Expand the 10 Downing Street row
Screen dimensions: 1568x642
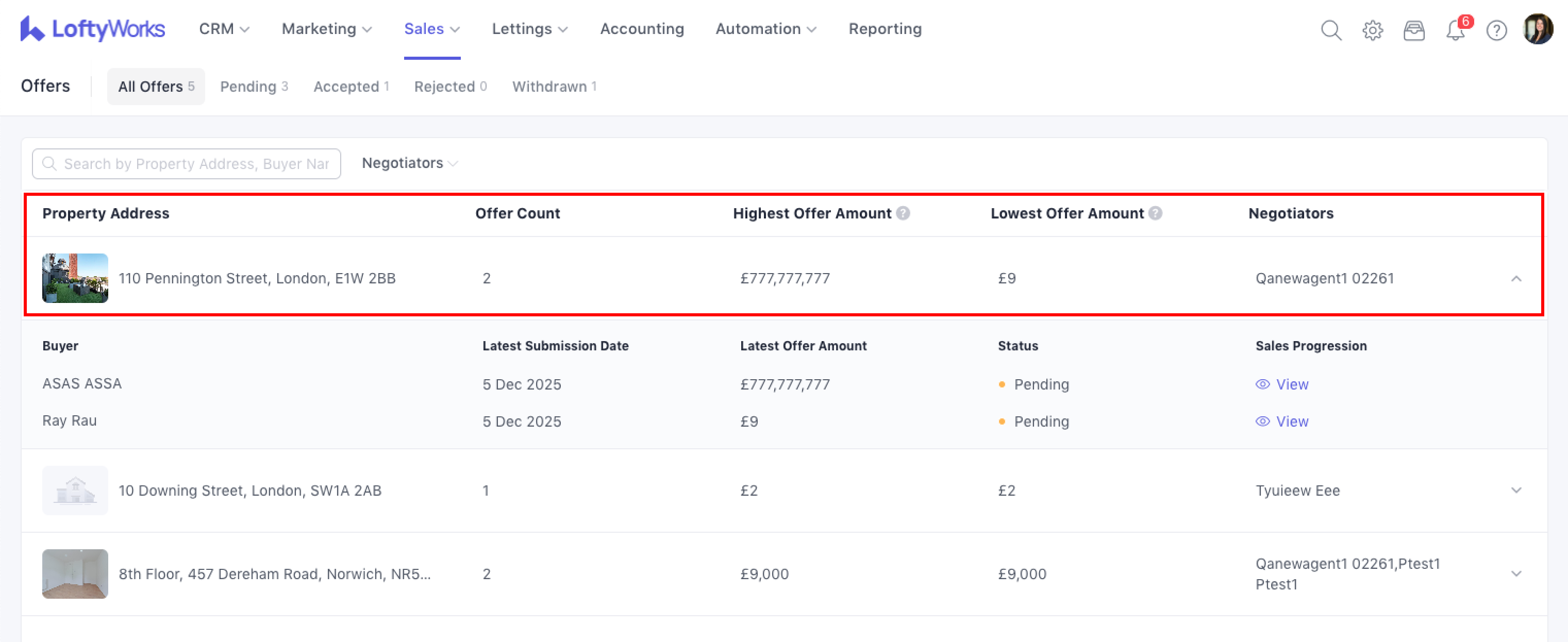click(x=1515, y=491)
